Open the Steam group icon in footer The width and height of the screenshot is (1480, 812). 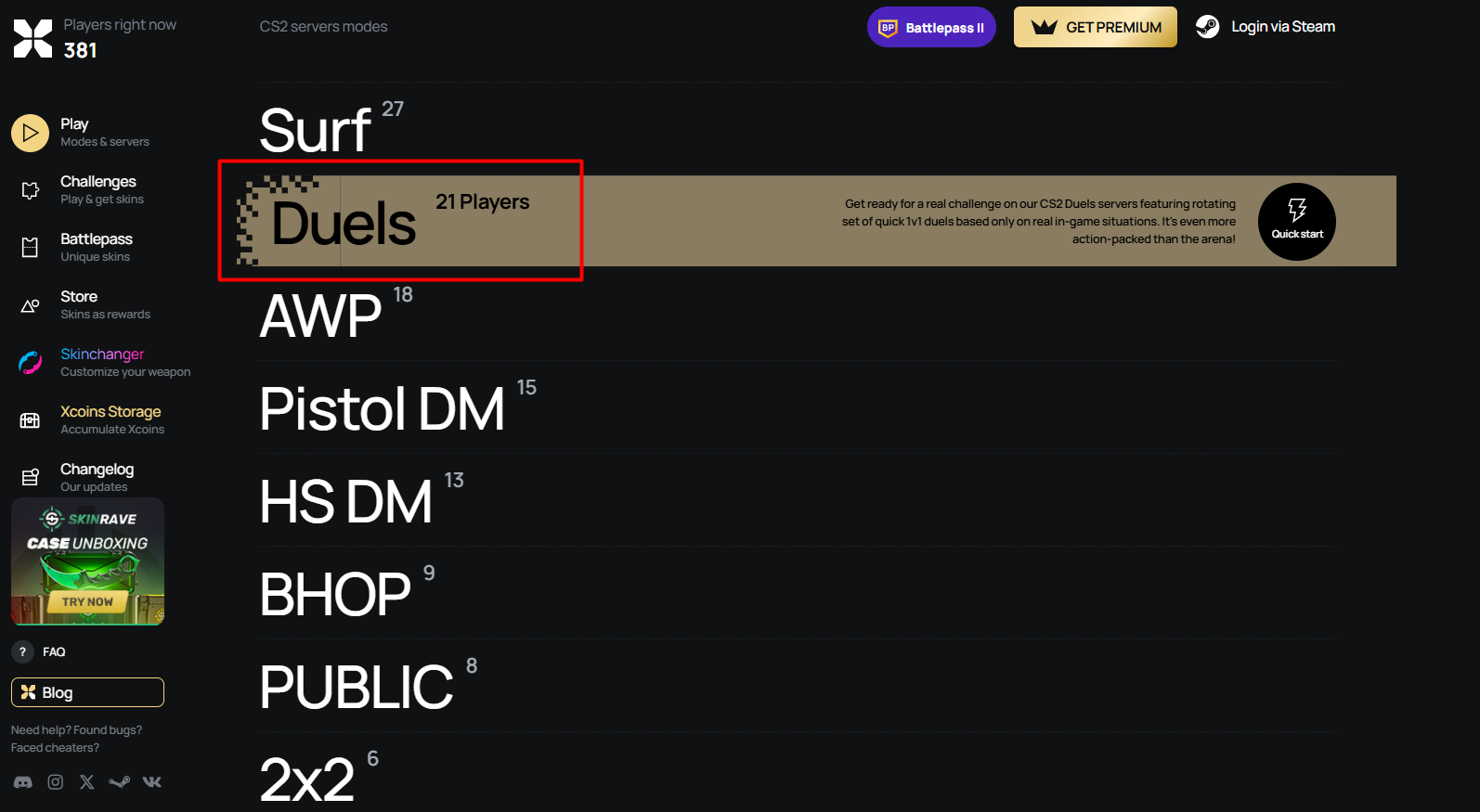pos(120,782)
